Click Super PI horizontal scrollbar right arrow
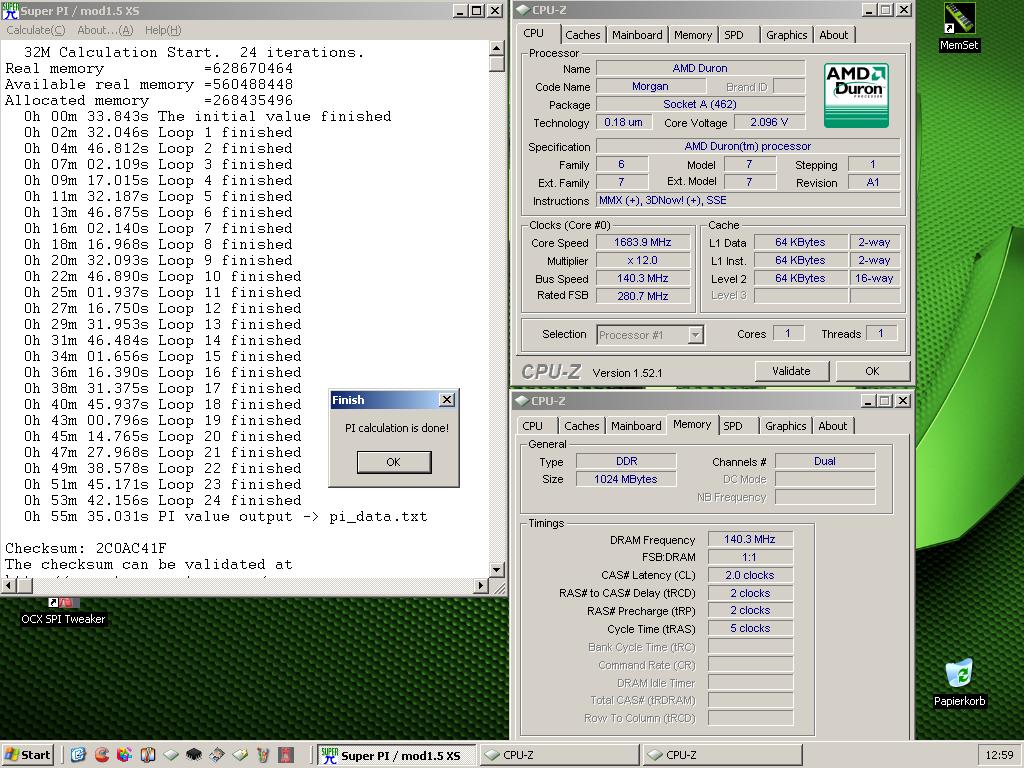 tap(481, 585)
